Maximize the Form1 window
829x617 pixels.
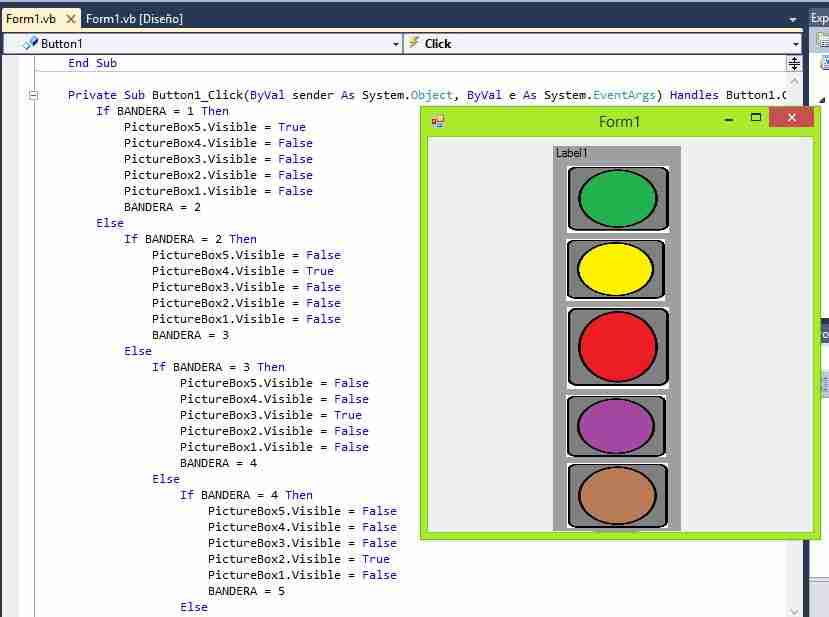pos(756,118)
